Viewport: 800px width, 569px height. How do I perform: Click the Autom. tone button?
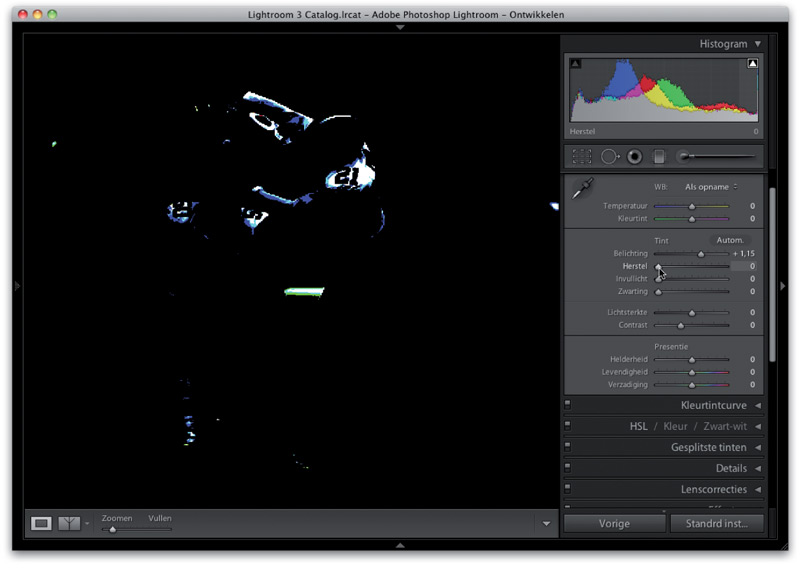[x=730, y=240]
